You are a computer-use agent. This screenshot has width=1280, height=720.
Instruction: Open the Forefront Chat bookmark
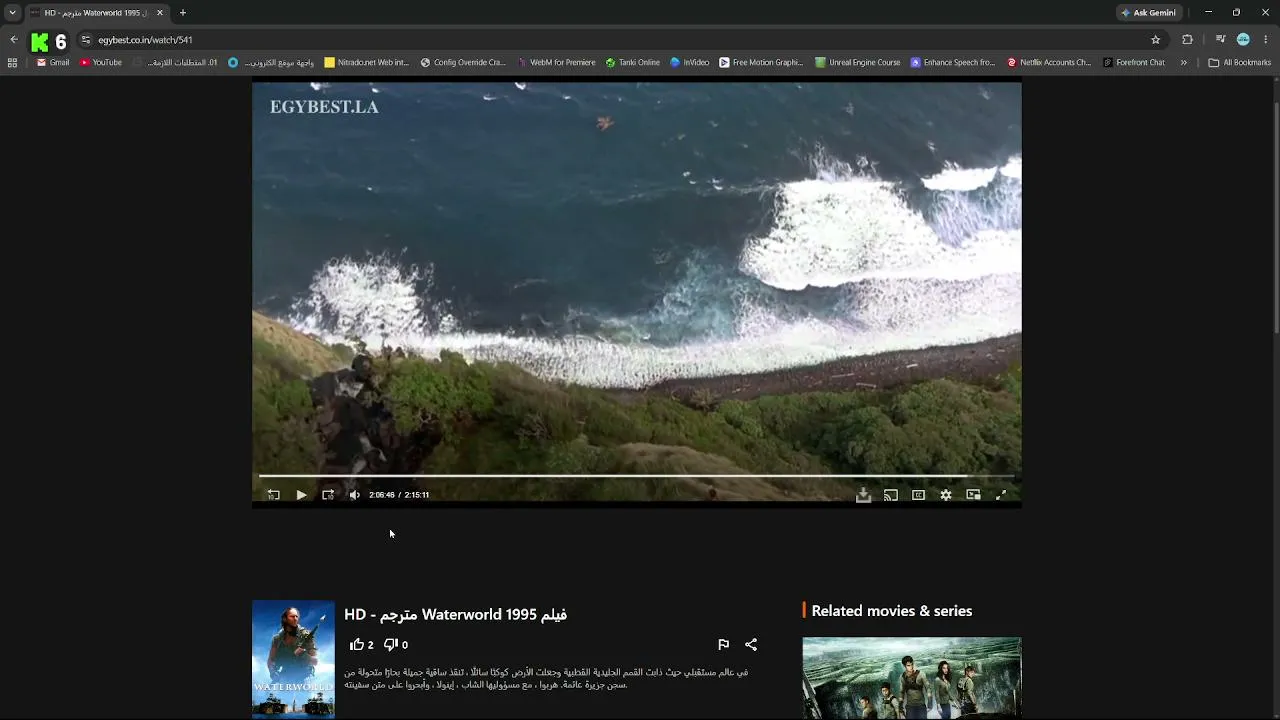click(x=1134, y=62)
